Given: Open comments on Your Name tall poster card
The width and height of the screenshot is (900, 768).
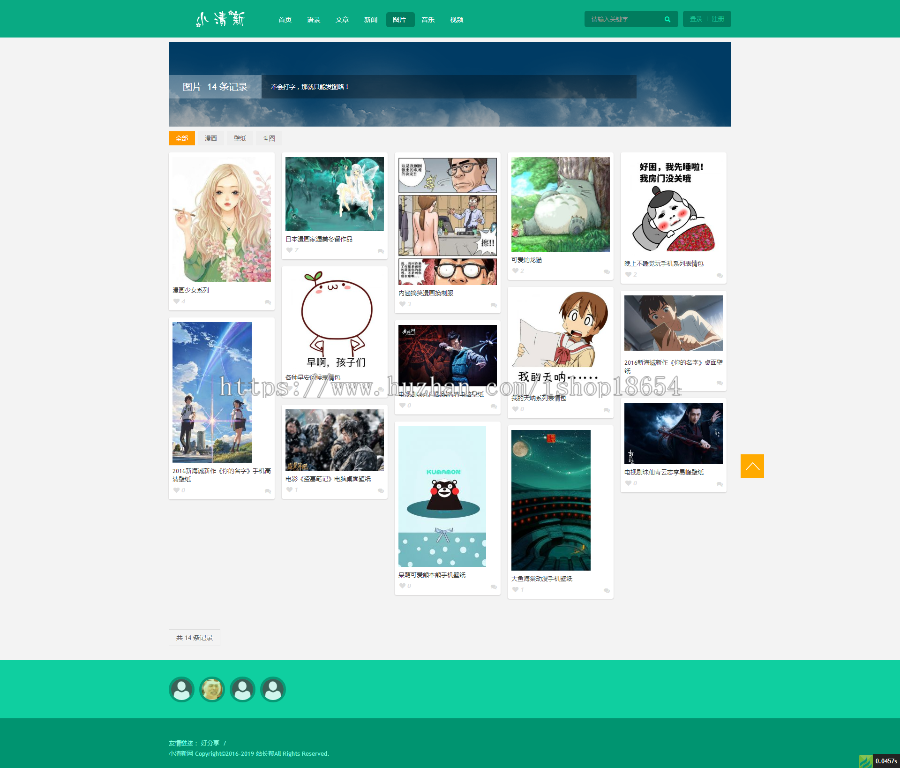Looking at the screenshot, I should [267, 491].
